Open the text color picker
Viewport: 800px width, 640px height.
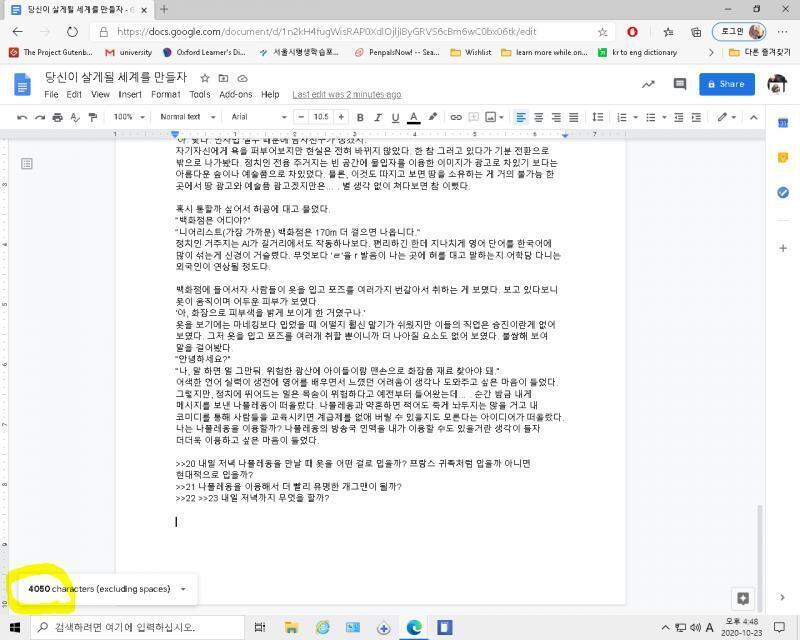coord(414,117)
